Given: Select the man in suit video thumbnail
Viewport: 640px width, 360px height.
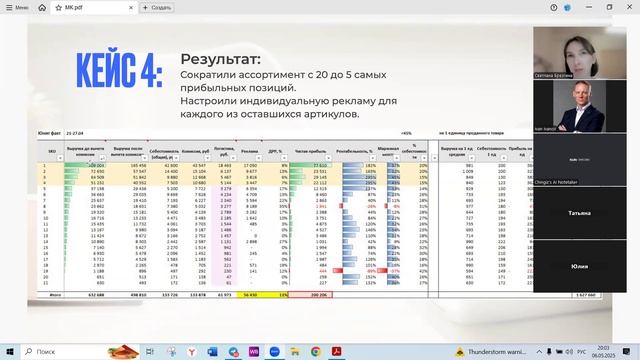Looking at the screenshot, I should click(x=580, y=106).
